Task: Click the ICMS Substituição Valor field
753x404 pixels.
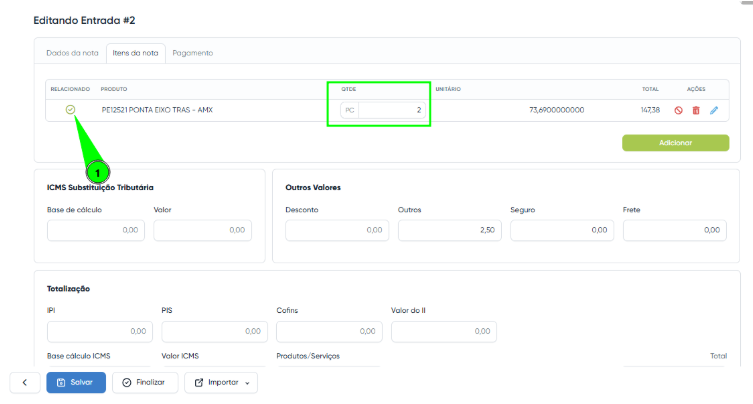Action: [x=202, y=230]
